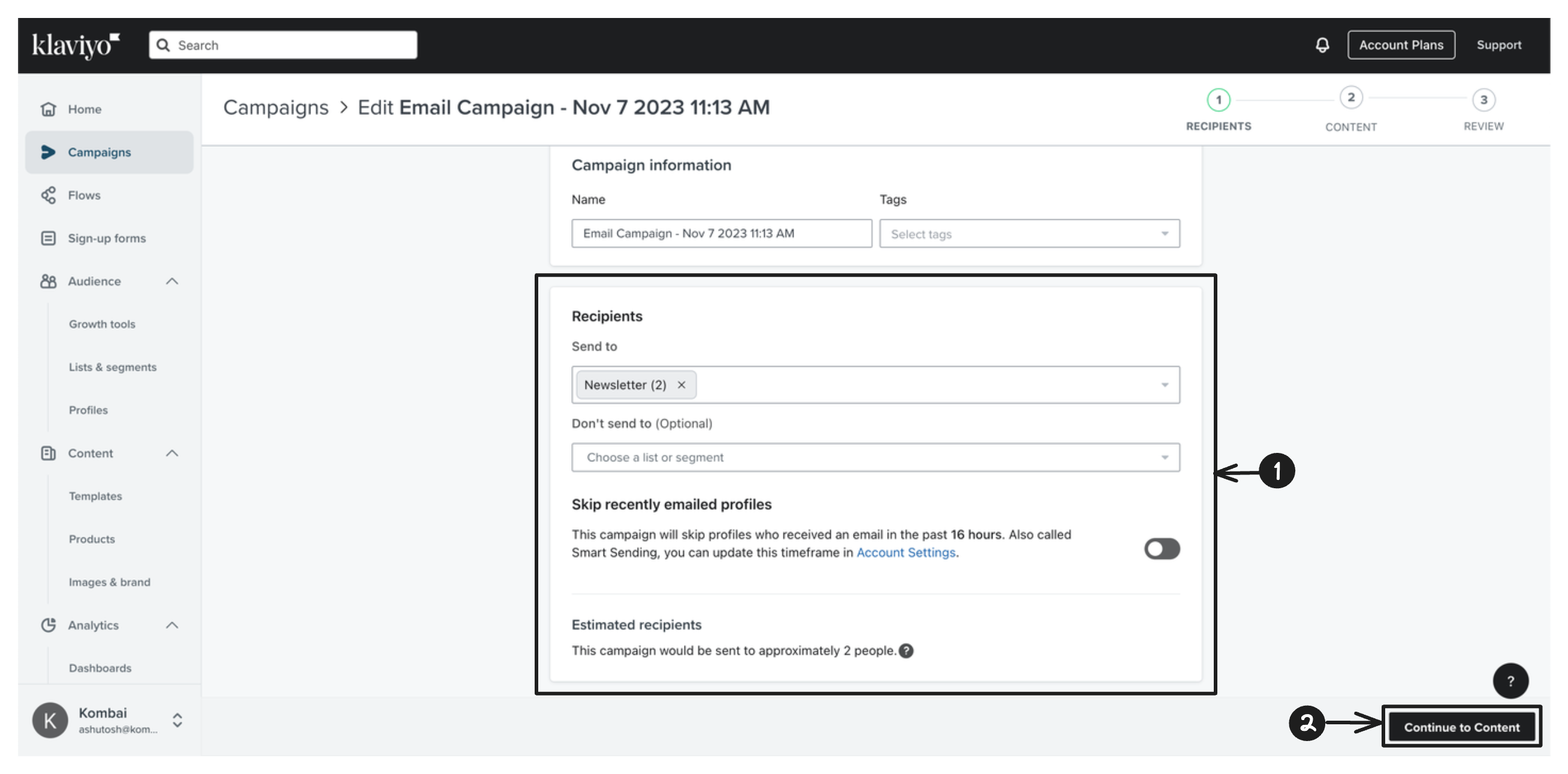Click the estimated recipients info tooltip icon
The width and height of the screenshot is (1568, 774).
906,651
